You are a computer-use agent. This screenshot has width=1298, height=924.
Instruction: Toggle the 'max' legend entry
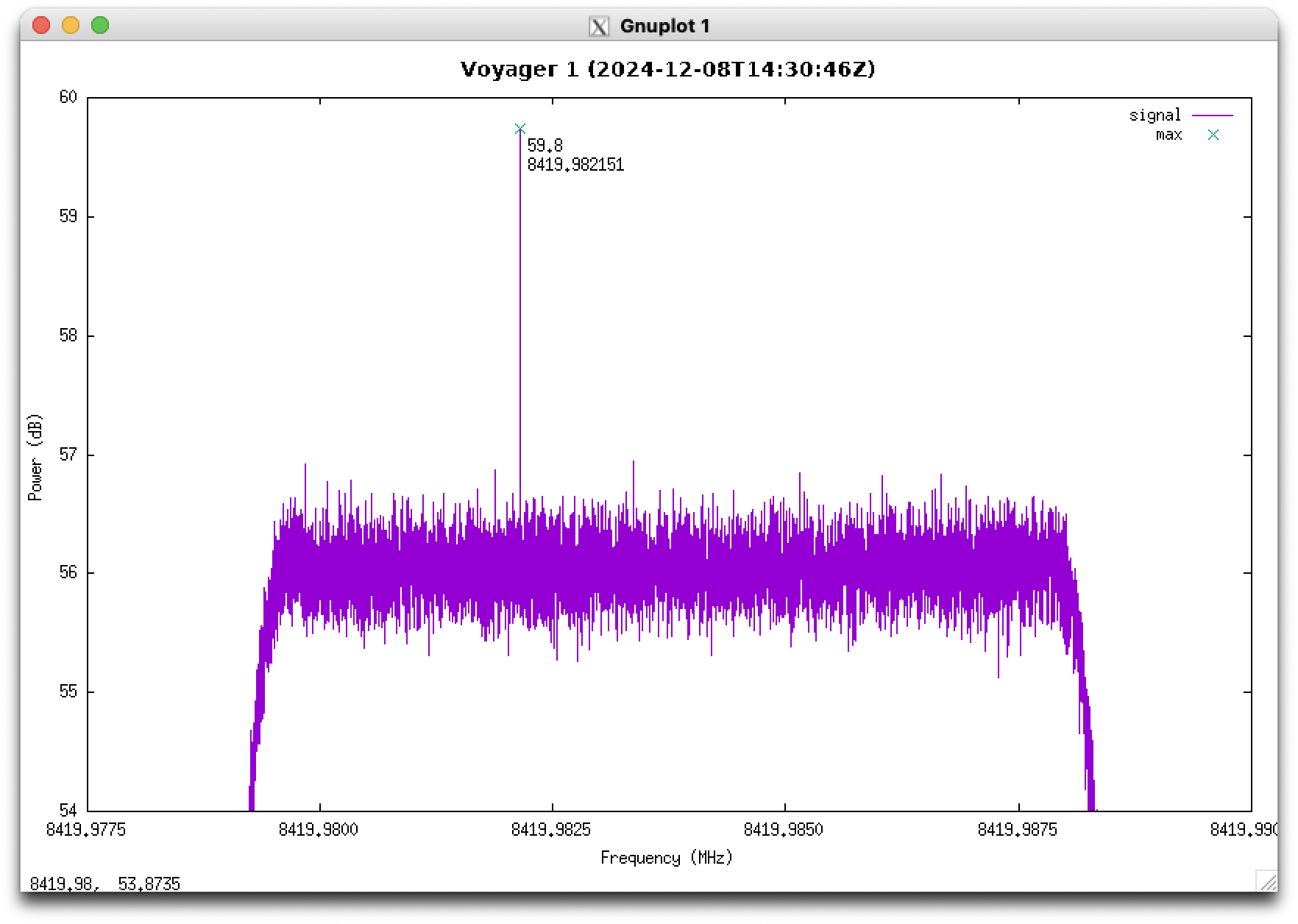(1168, 135)
